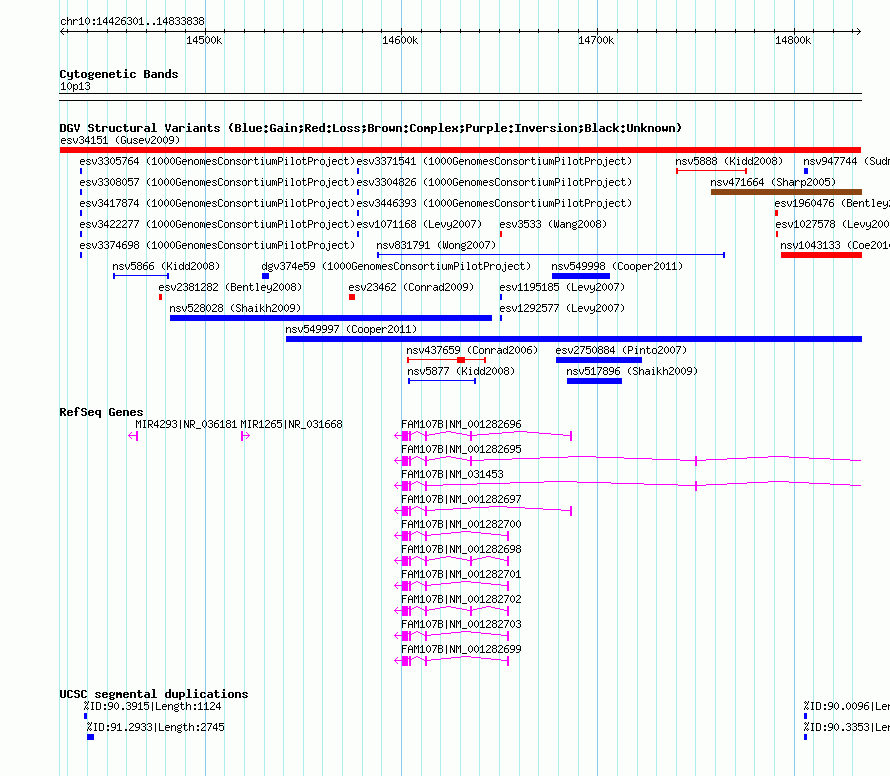Click the %ID:91.2933|Length:2745 duplication label
The image size is (890, 776).
point(156,727)
